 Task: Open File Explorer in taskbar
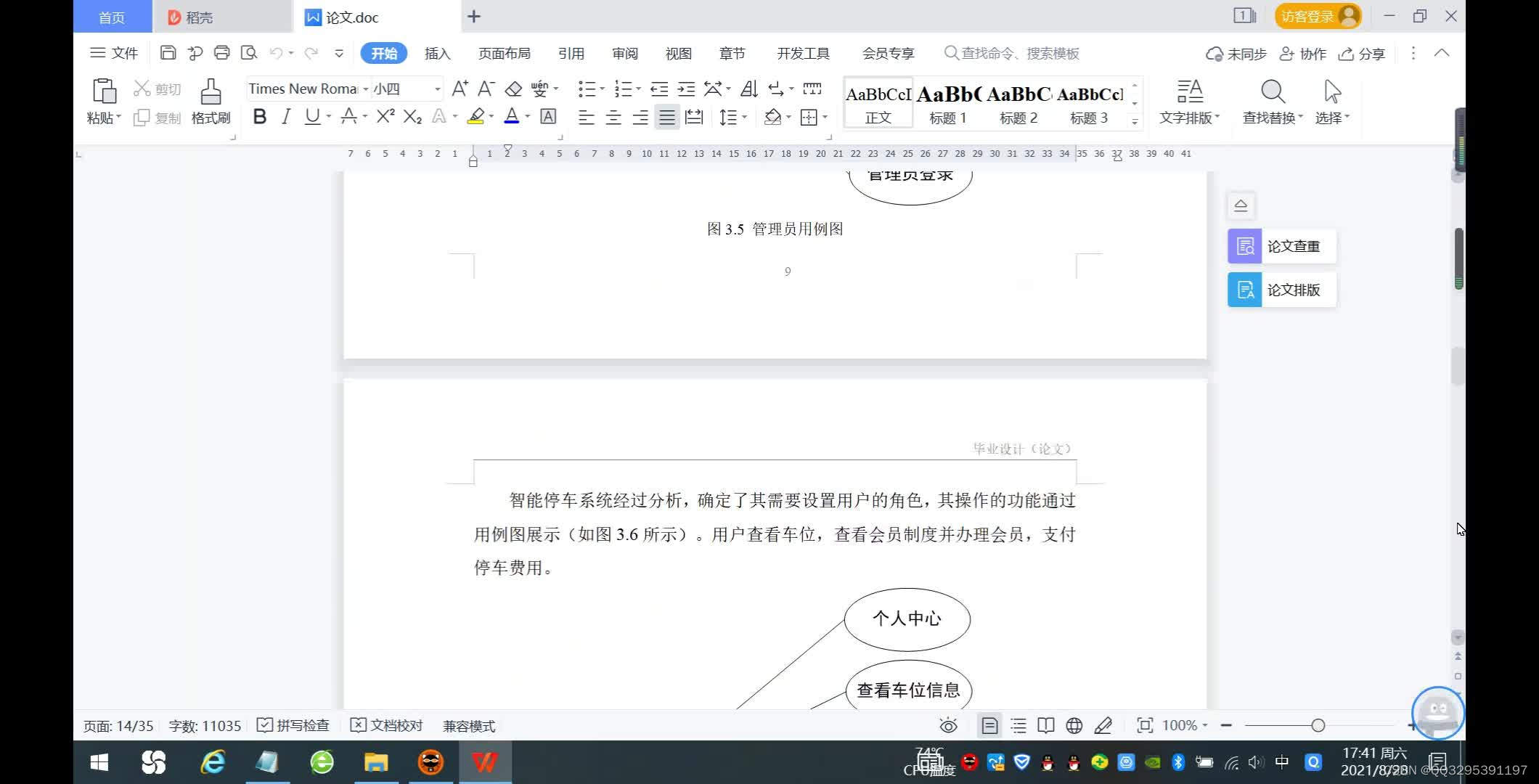click(376, 762)
